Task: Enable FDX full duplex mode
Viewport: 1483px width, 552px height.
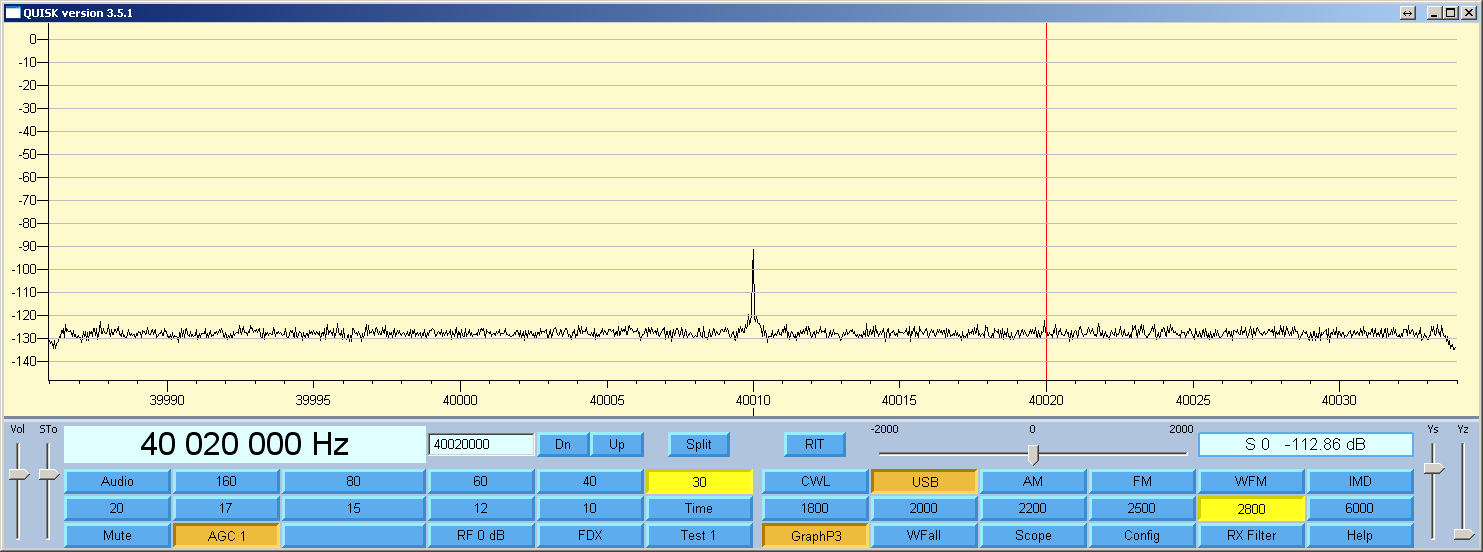Action: (590, 535)
